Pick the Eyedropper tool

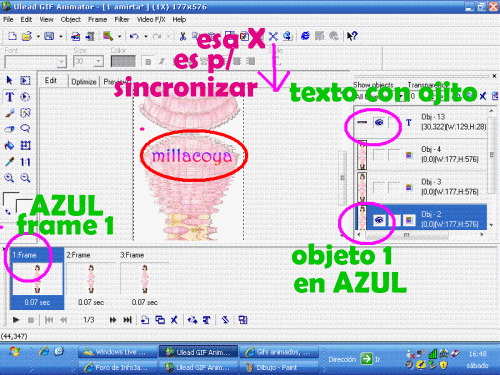9,162
